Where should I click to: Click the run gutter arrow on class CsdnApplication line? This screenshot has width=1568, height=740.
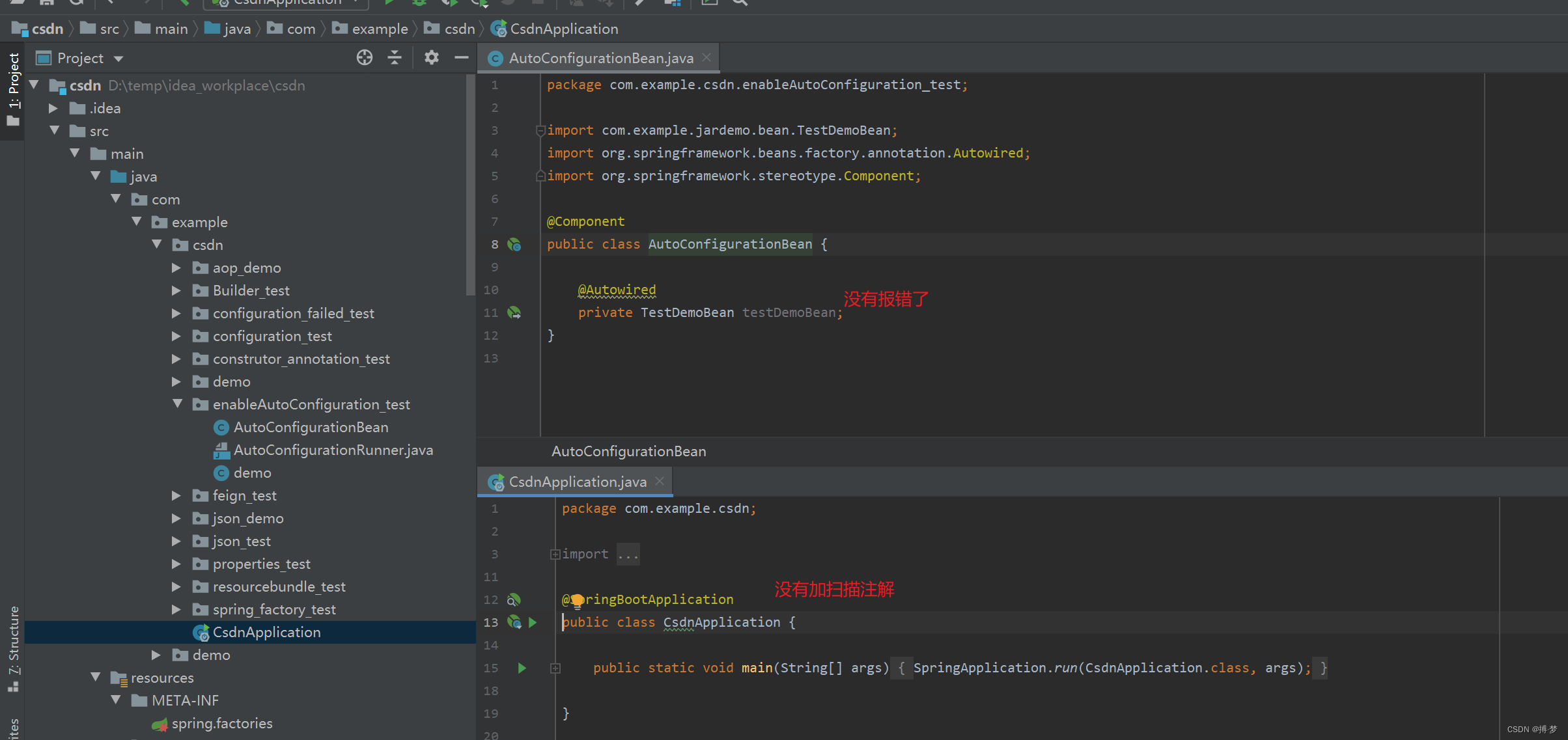(533, 623)
